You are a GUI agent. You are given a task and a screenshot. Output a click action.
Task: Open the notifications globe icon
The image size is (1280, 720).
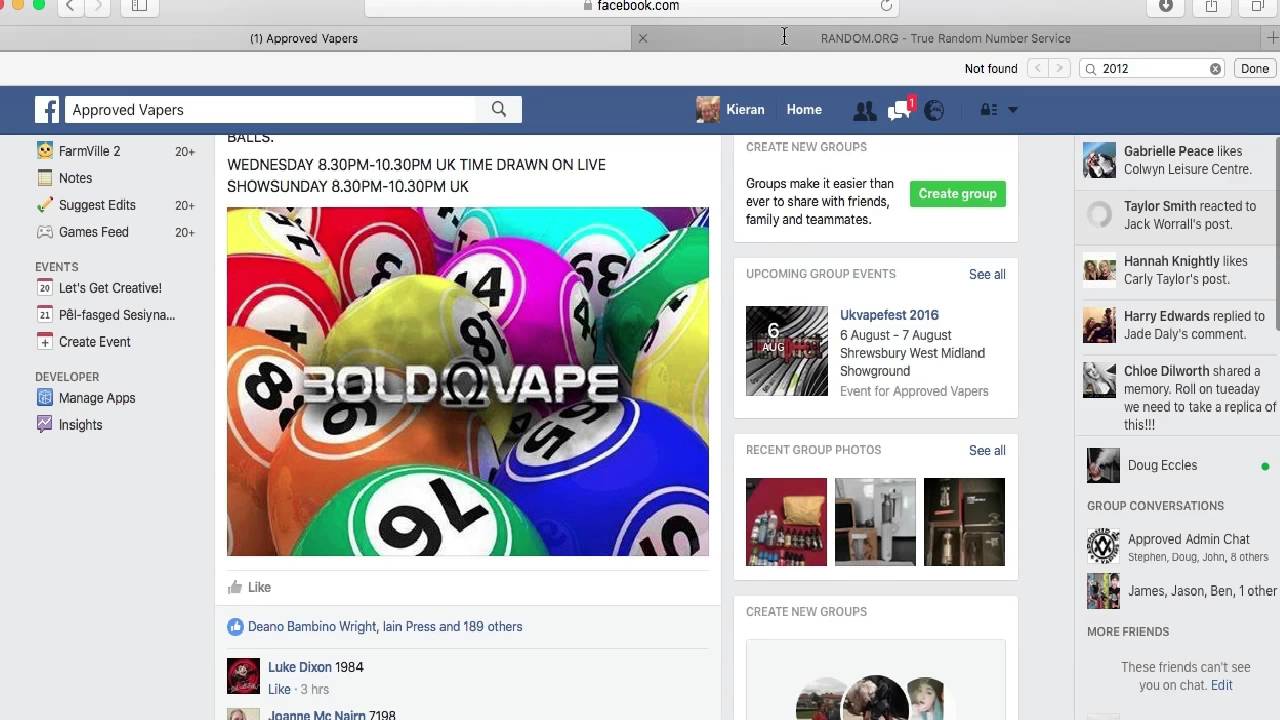934,111
